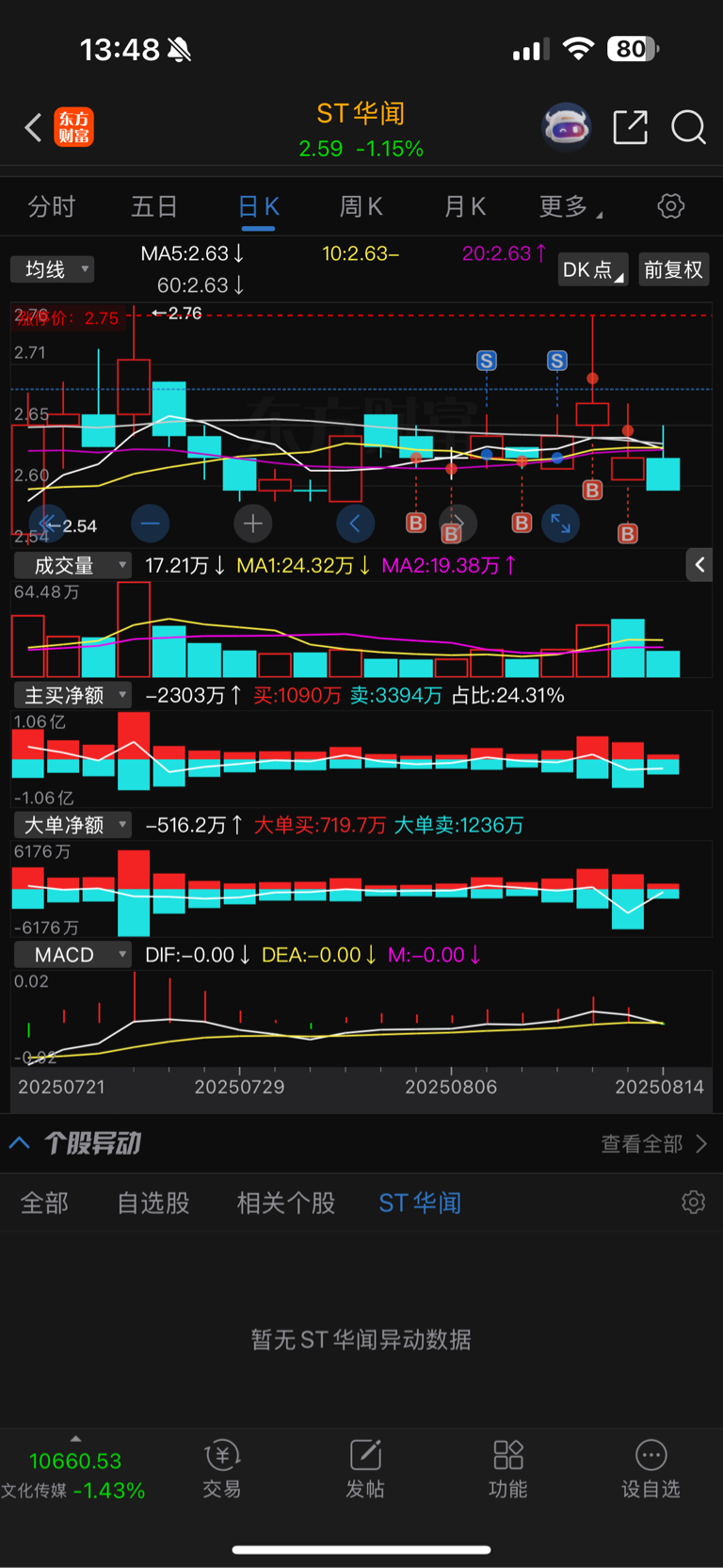Viewport: 723px width, 1568px height.
Task: Switch to 周K chart tab
Action: click(x=361, y=206)
